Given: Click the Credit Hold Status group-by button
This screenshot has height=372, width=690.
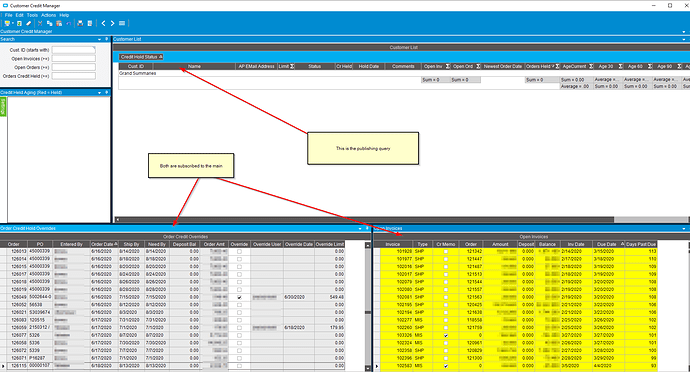Looking at the screenshot, I should pos(141,57).
